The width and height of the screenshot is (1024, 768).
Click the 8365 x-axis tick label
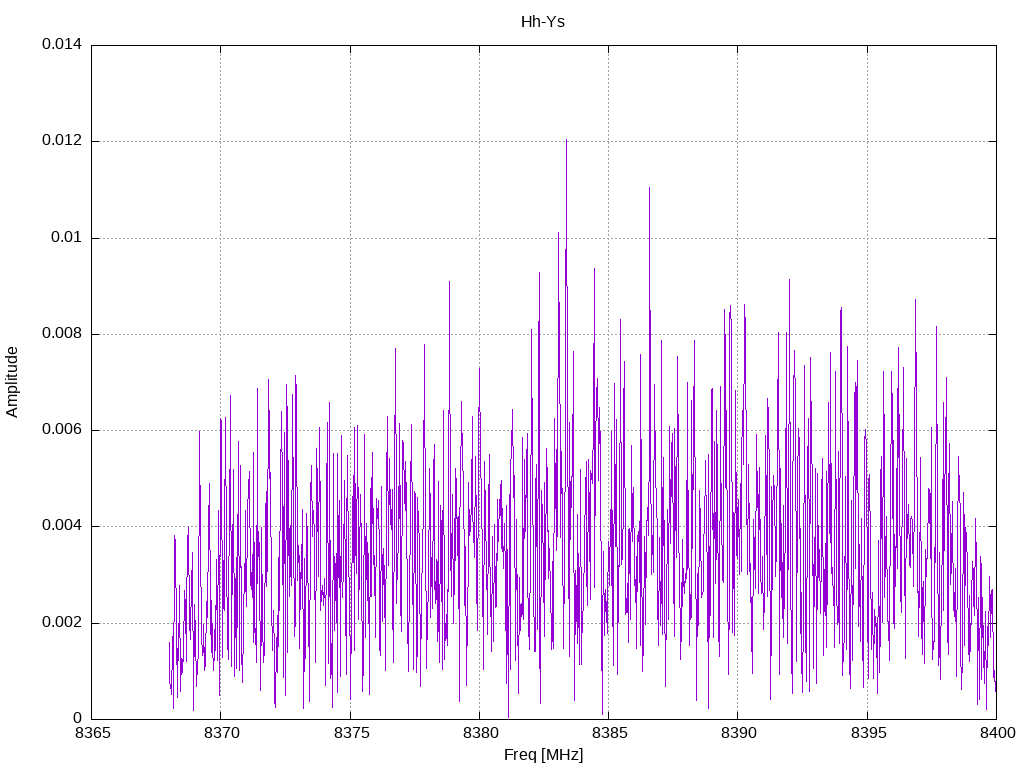[91, 734]
